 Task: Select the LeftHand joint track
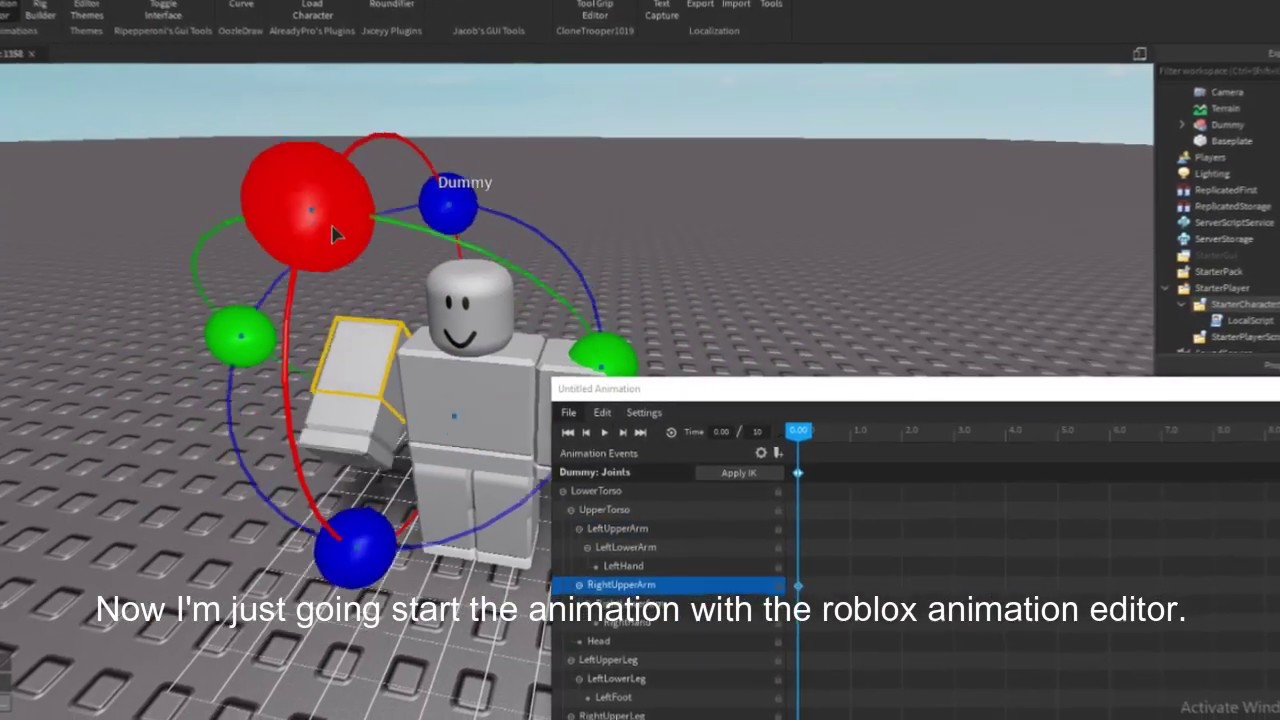point(623,566)
